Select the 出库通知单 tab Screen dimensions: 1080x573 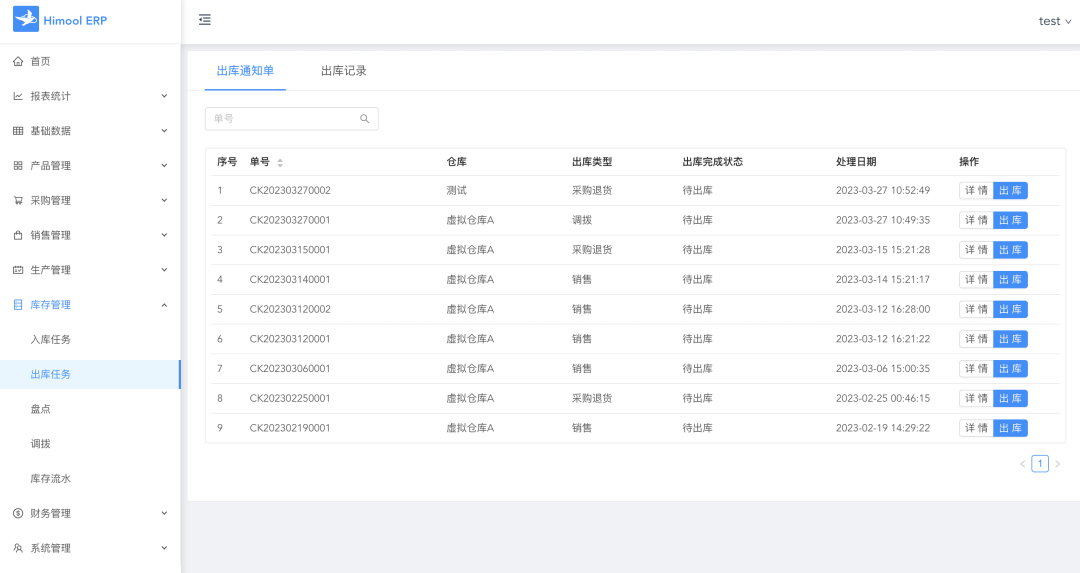245,71
